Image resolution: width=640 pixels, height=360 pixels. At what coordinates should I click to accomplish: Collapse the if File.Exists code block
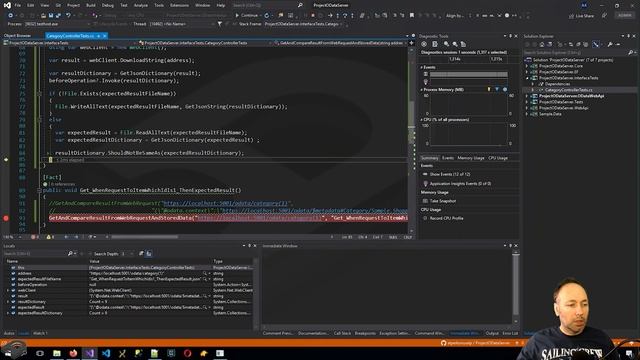(40, 93)
